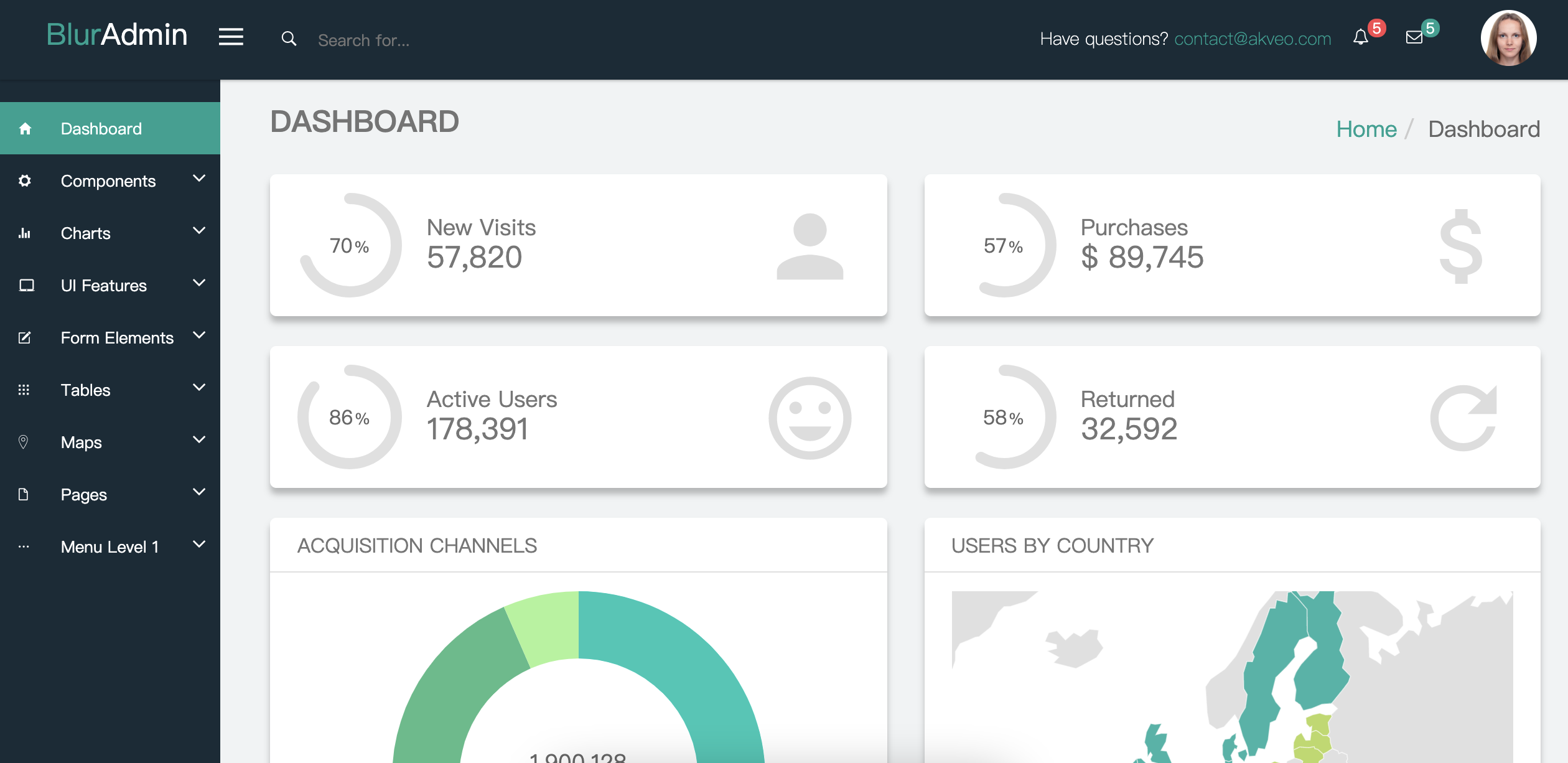The image size is (1568, 763).
Task: Expand the Menu Level 1 chevron
Action: point(199,545)
